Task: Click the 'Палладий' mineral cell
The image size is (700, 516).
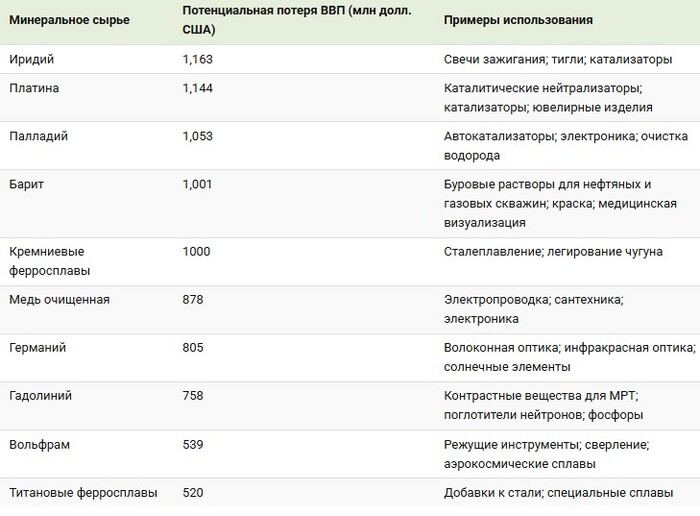Action: [38, 136]
